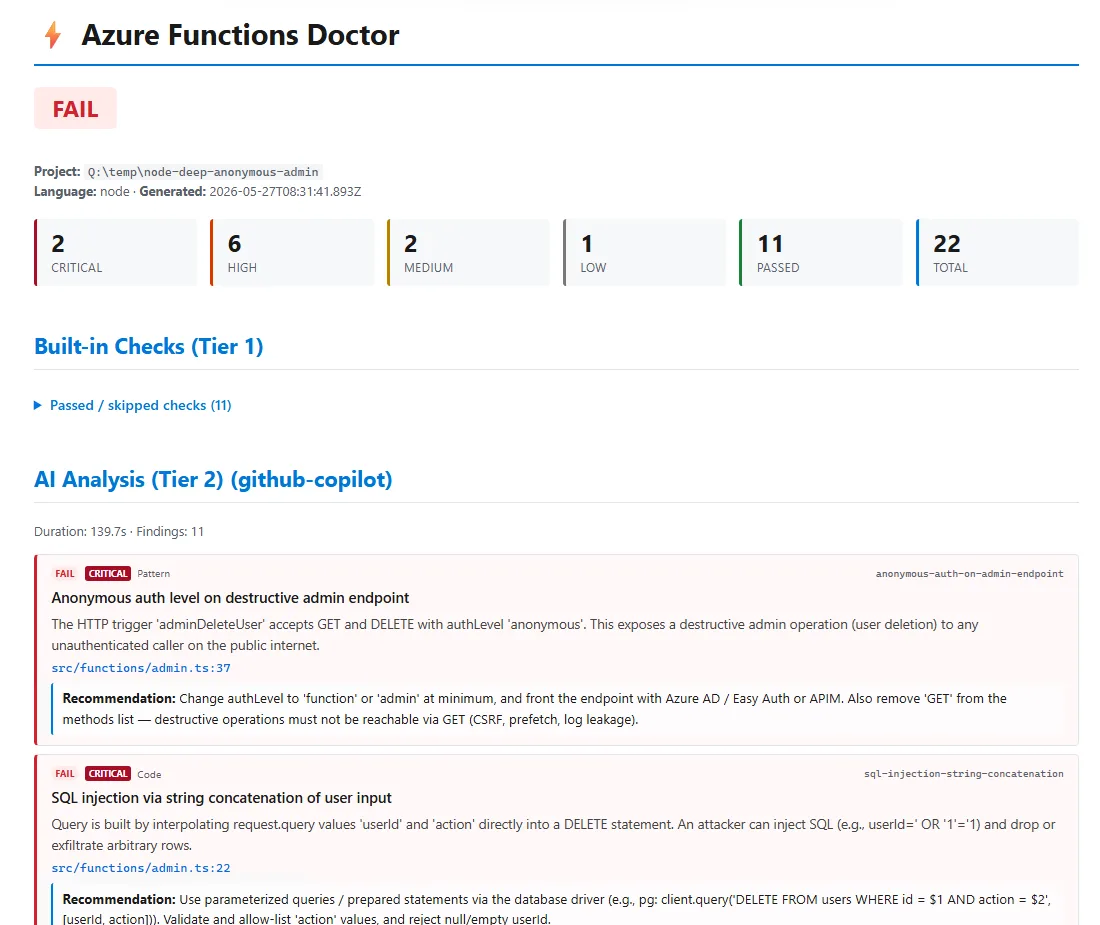Click the Code category label
This screenshot has width=1100, height=925.
pos(149,774)
